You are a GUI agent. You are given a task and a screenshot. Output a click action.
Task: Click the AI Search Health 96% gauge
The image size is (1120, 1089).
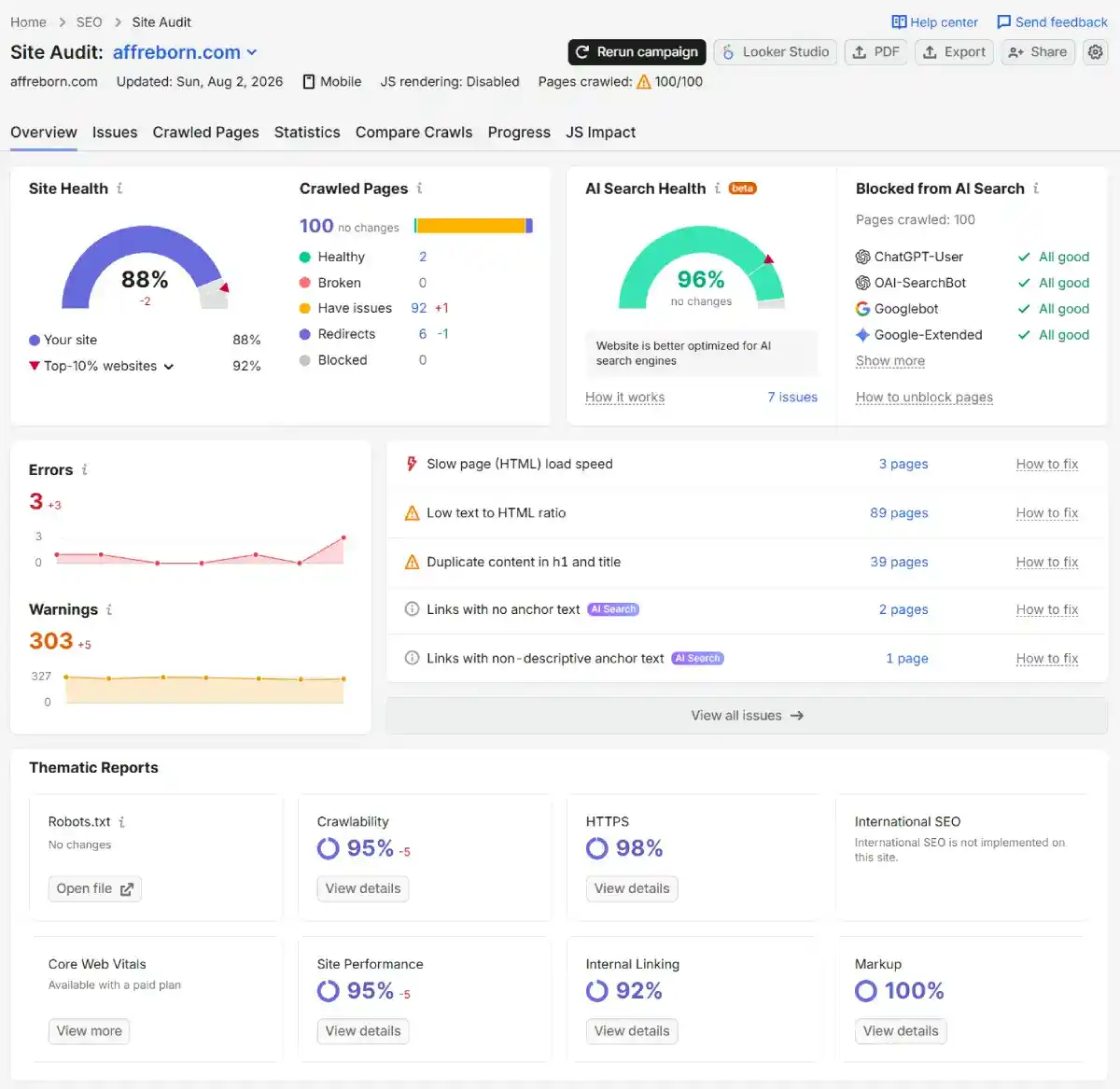pos(701,268)
